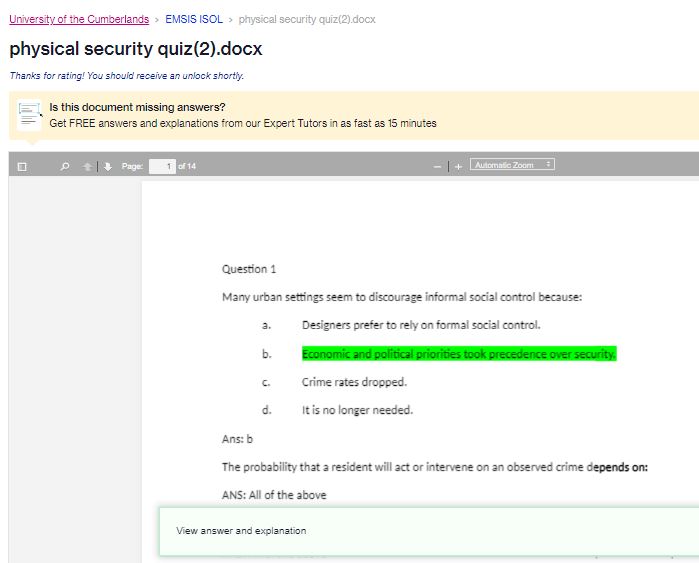Click the 'Crime rates dropped.' option

tap(354, 382)
